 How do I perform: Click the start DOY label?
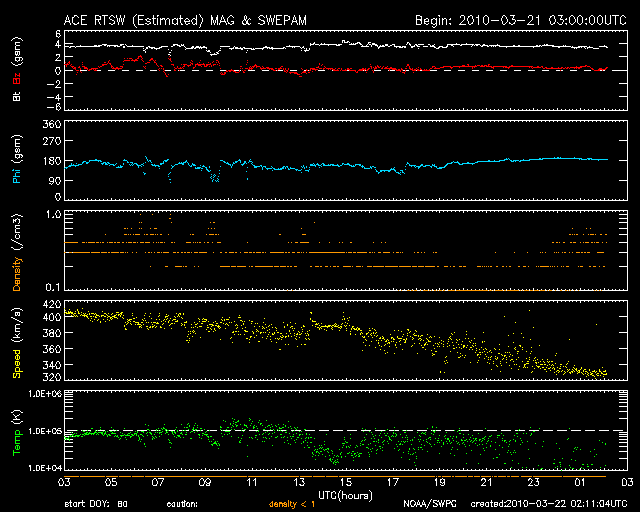pyautogui.click(x=97, y=504)
